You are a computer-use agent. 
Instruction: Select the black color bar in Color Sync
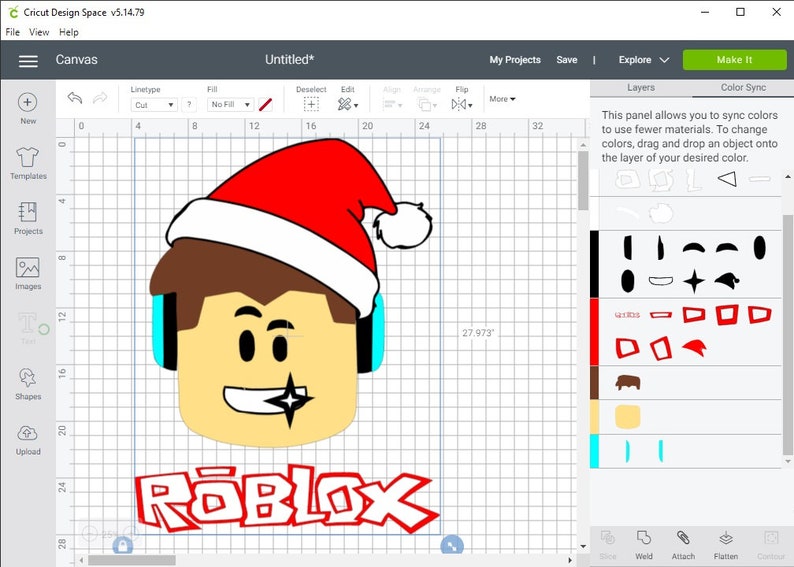(594, 264)
